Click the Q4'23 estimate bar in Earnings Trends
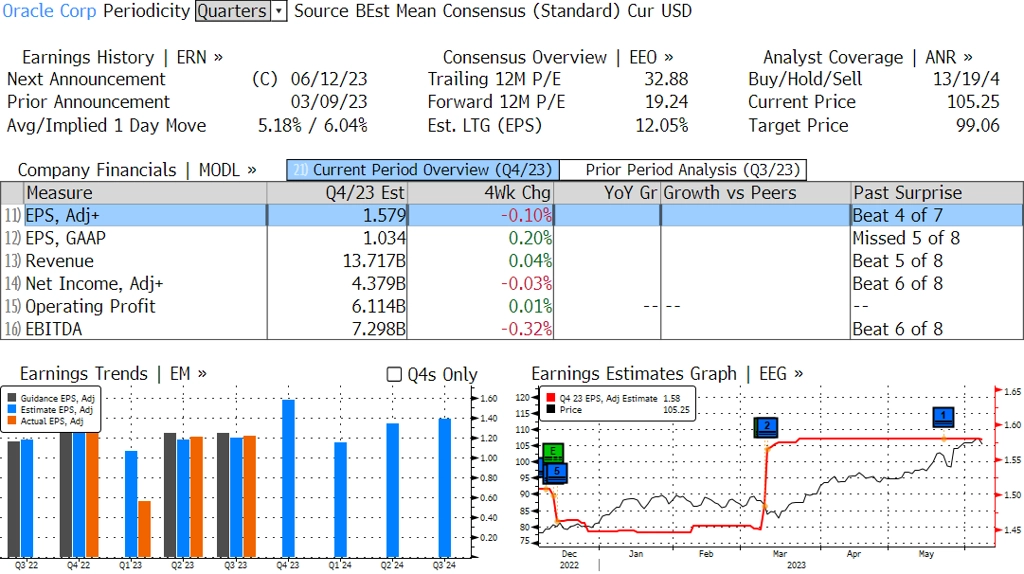The image size is (1024, 574). tap(288, 478)
